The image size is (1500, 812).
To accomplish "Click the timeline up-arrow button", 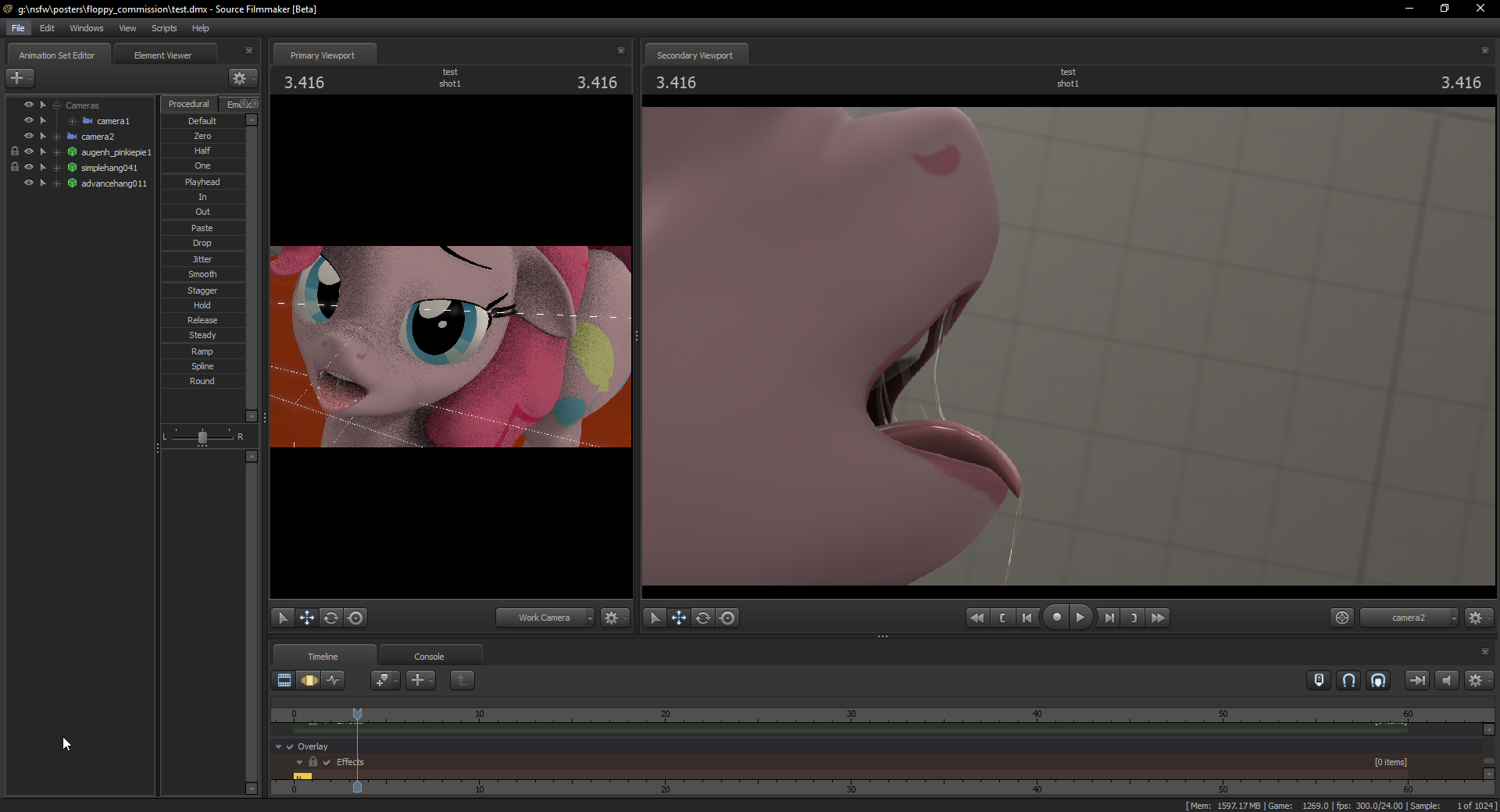I will tap(462, 680).
